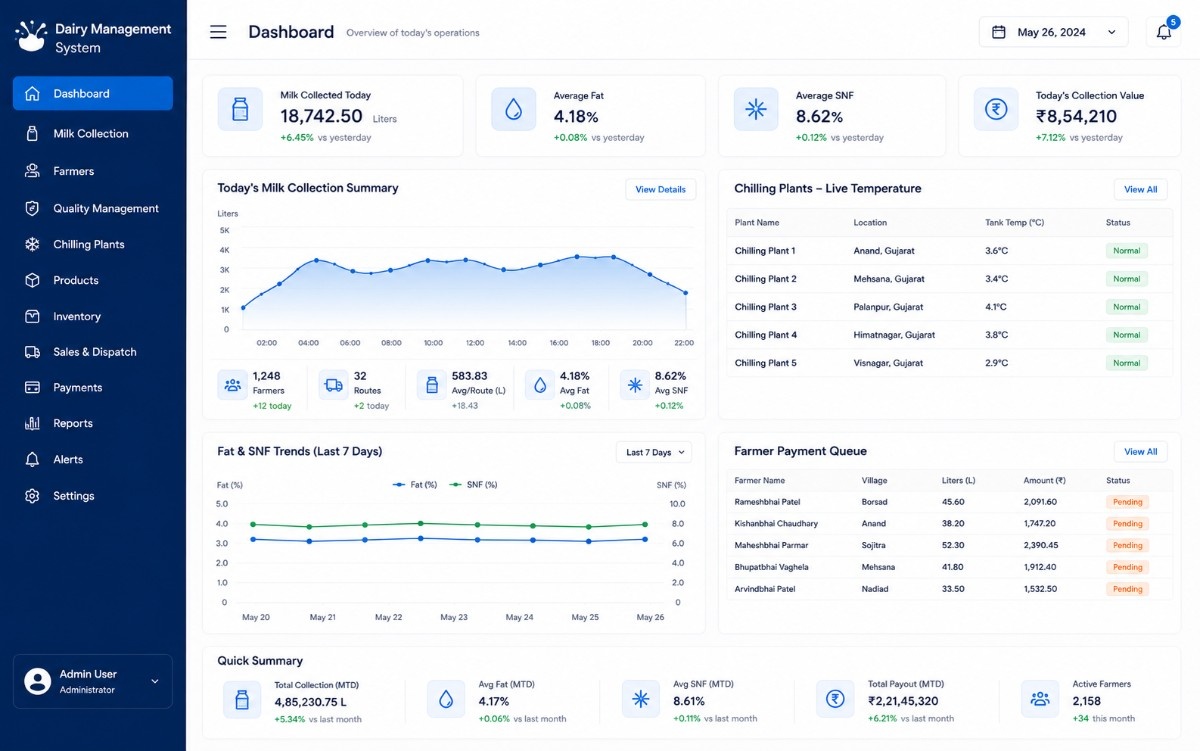The width and height of the screenshot is (1200, 751).
Task: Open Milk Collection in sidebar
Action: pyautogui.click(x=93, y=133)
